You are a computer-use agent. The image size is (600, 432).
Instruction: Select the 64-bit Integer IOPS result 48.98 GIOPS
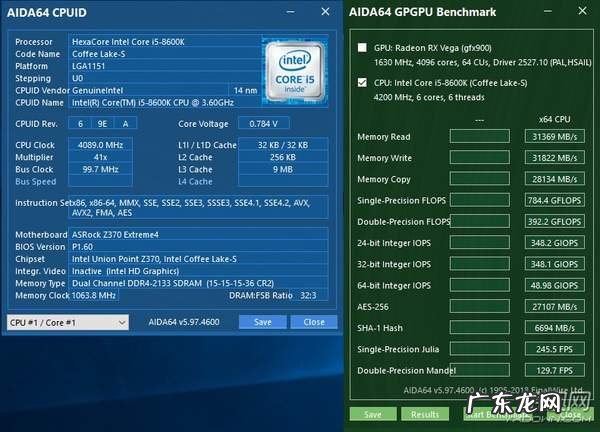[554, 285]
